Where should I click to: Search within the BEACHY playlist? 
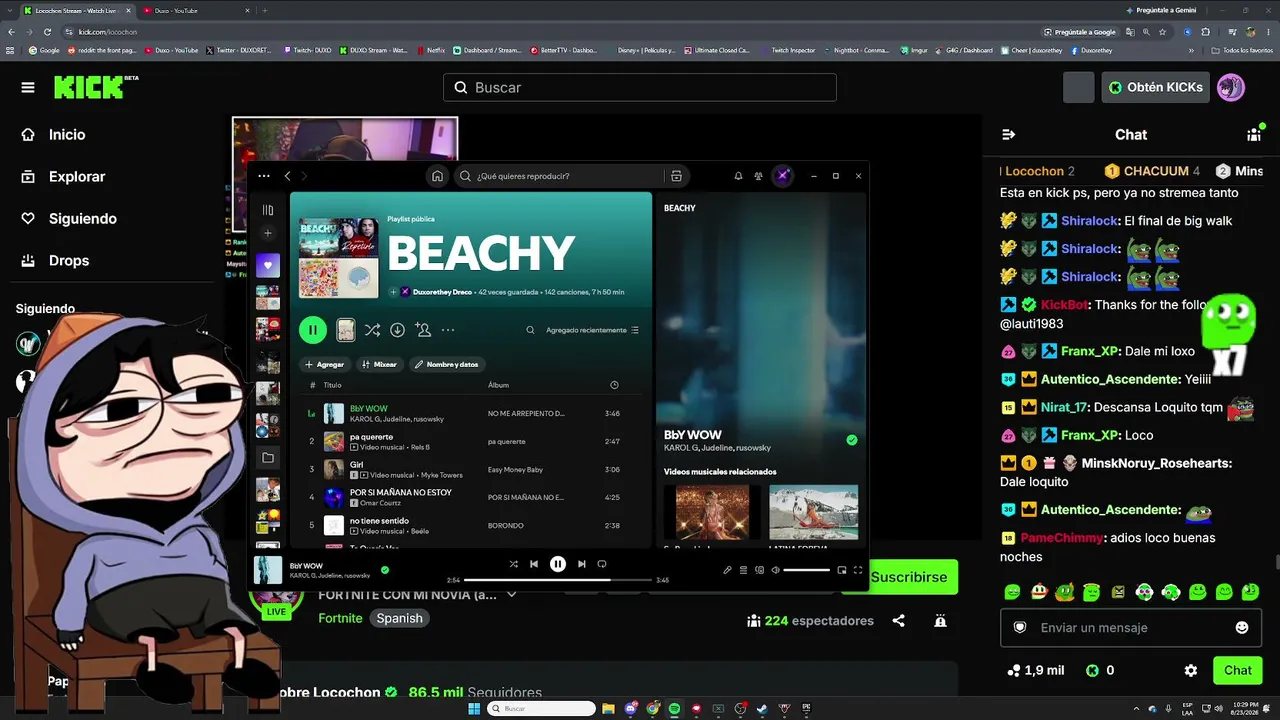[x=530, y=330]
